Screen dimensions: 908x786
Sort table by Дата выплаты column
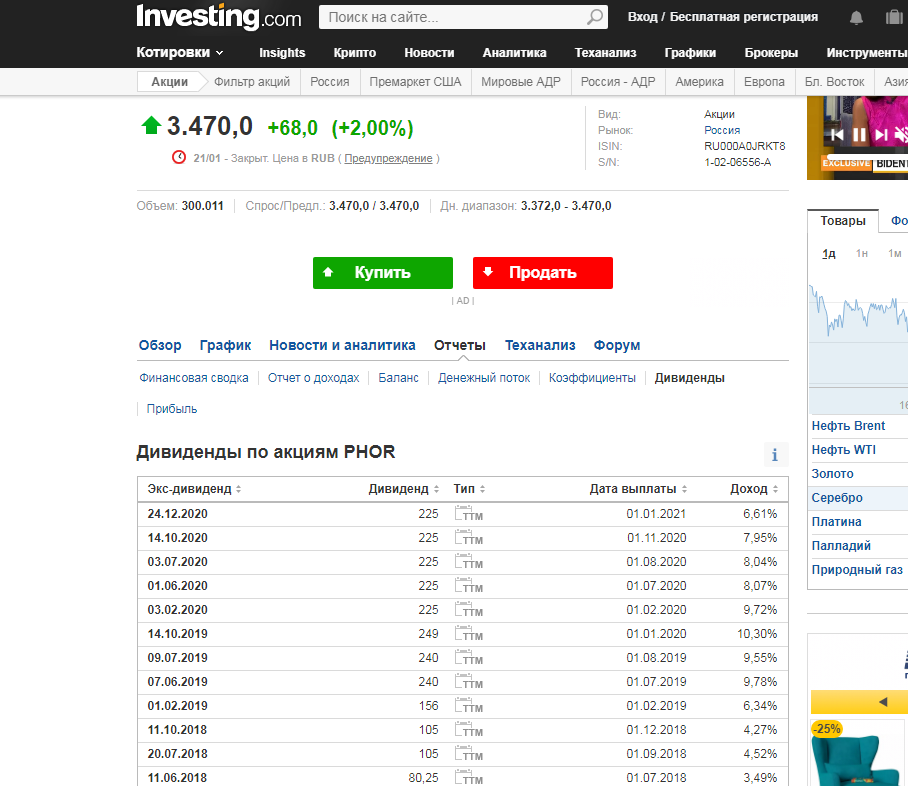[x=638, y=489]
